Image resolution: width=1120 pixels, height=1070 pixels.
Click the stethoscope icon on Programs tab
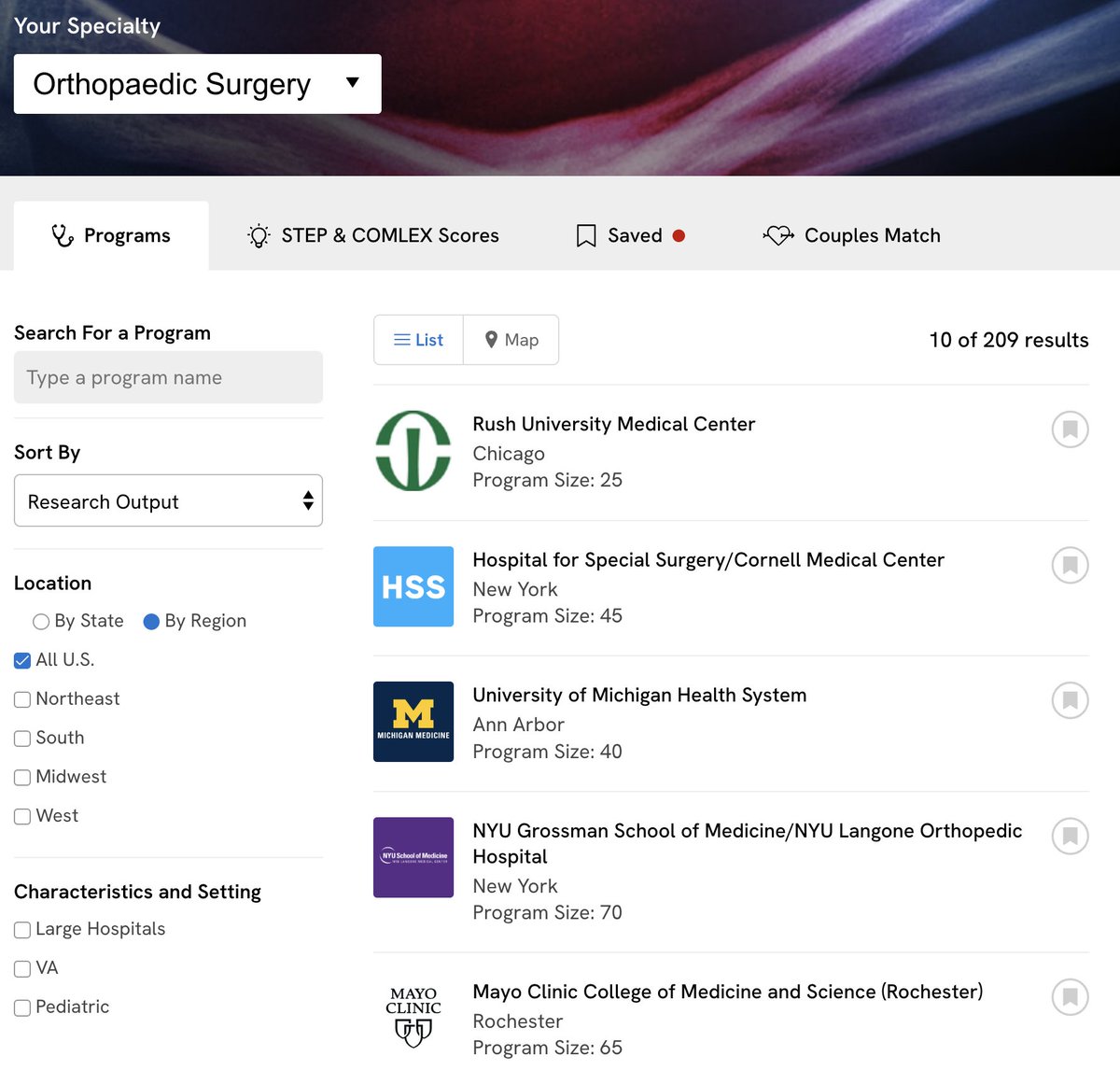(x=62, y=234)
